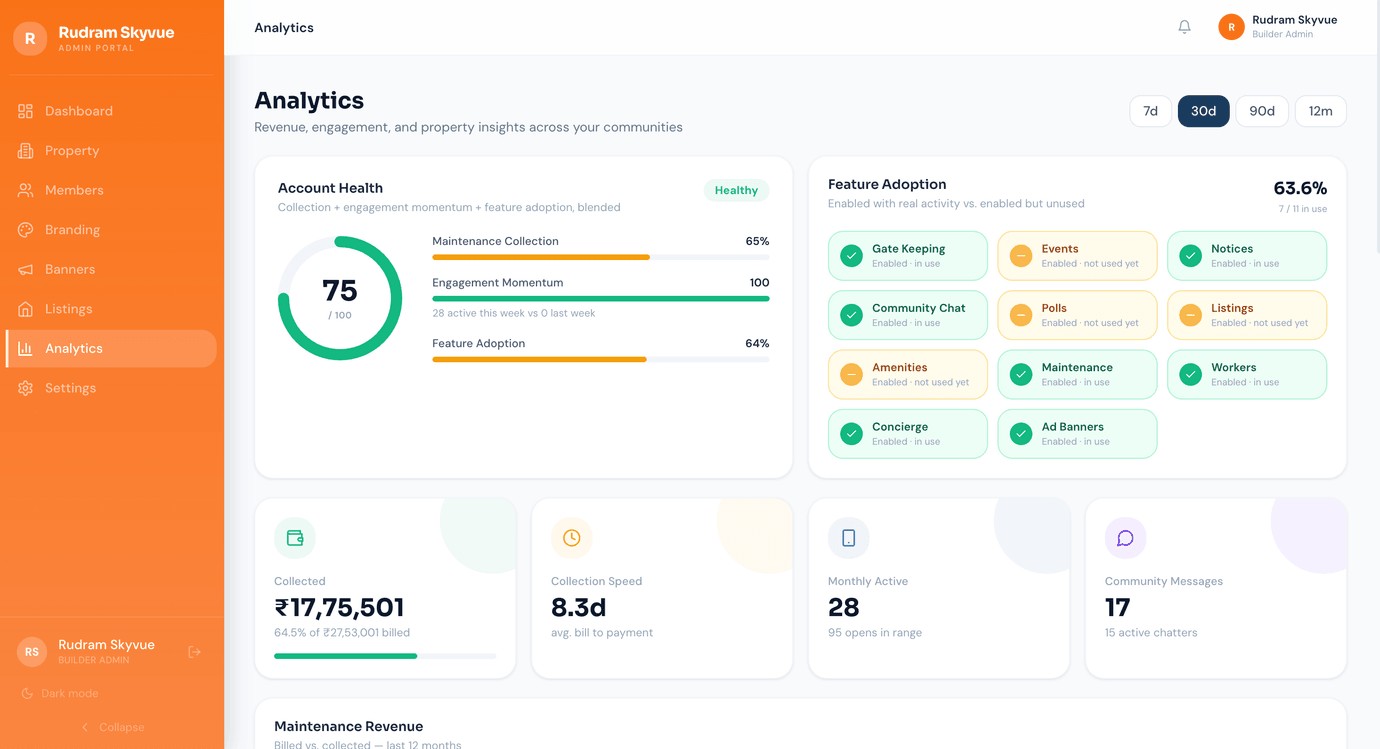Screen dimensions: 1380x749
Task: Click the Settings gear icon
Action: coord(26,388)
